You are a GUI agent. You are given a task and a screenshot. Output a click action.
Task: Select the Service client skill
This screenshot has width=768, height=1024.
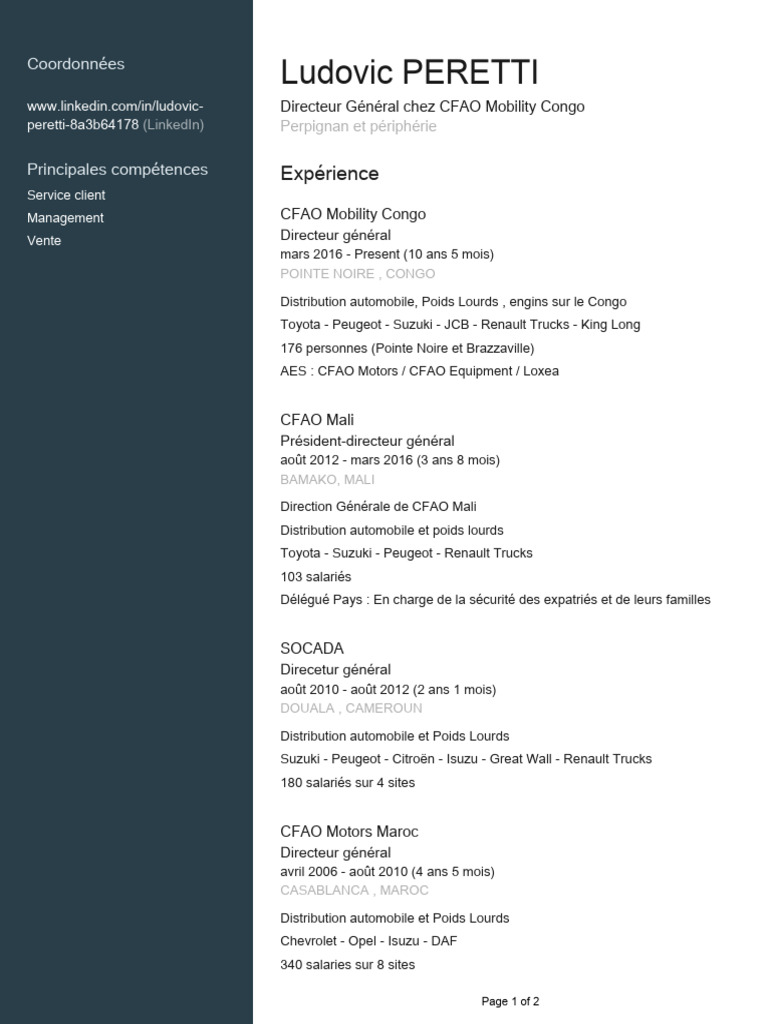point(66,195)
